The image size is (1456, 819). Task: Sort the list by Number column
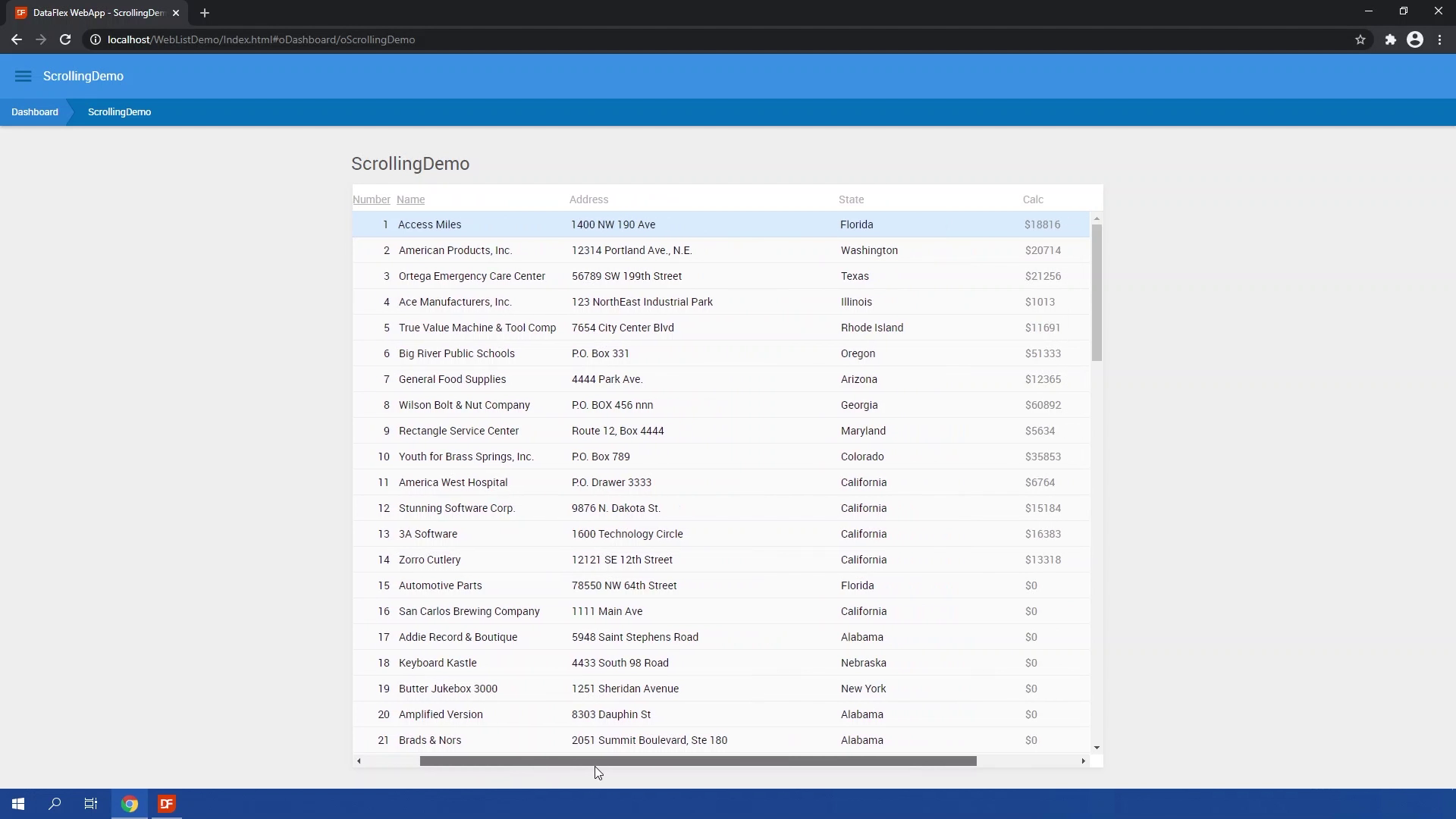coord(372,199)
